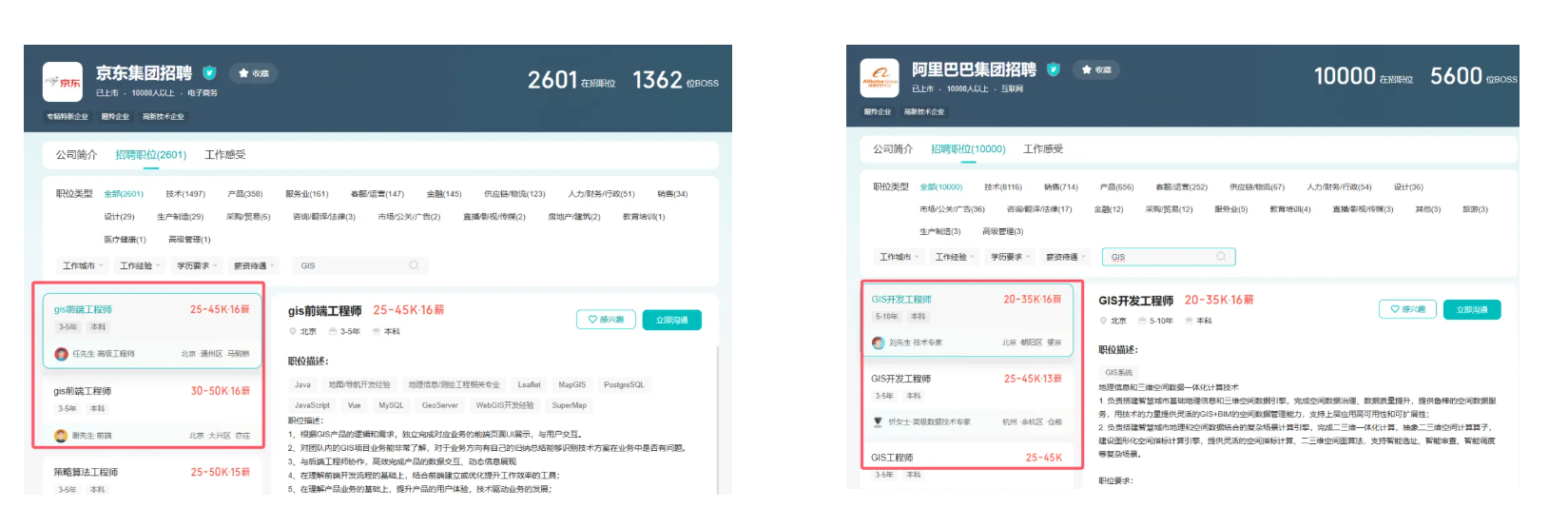Open 工作城市 dropdown on 京东 page
The height and width of the screenshot is (528, 1568).
(82, 265)
